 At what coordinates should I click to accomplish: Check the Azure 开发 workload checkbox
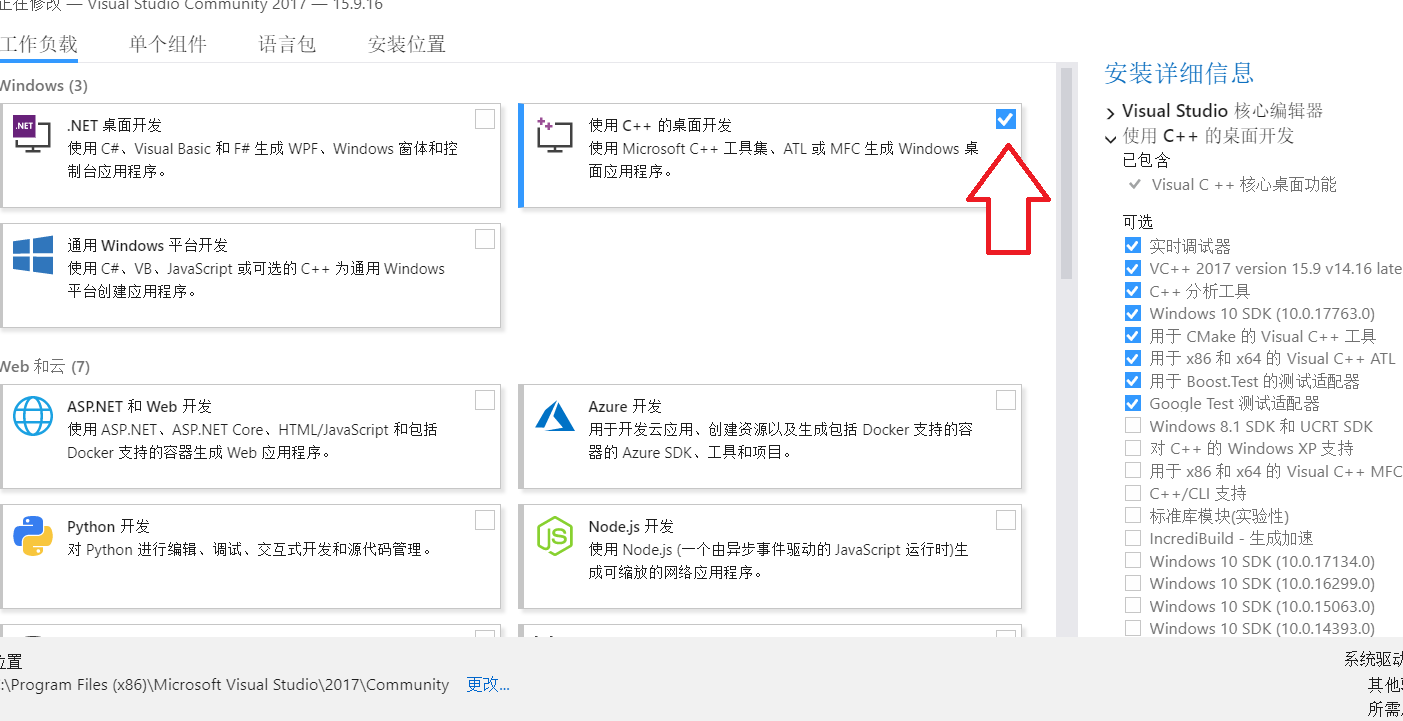tap(1006, 400)
